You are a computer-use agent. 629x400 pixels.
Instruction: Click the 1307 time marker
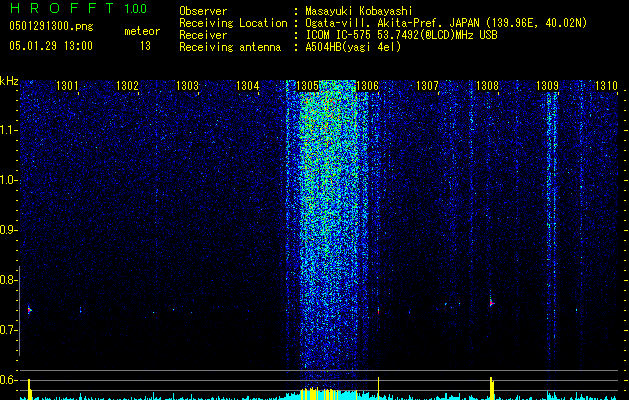tap(428, 86)
